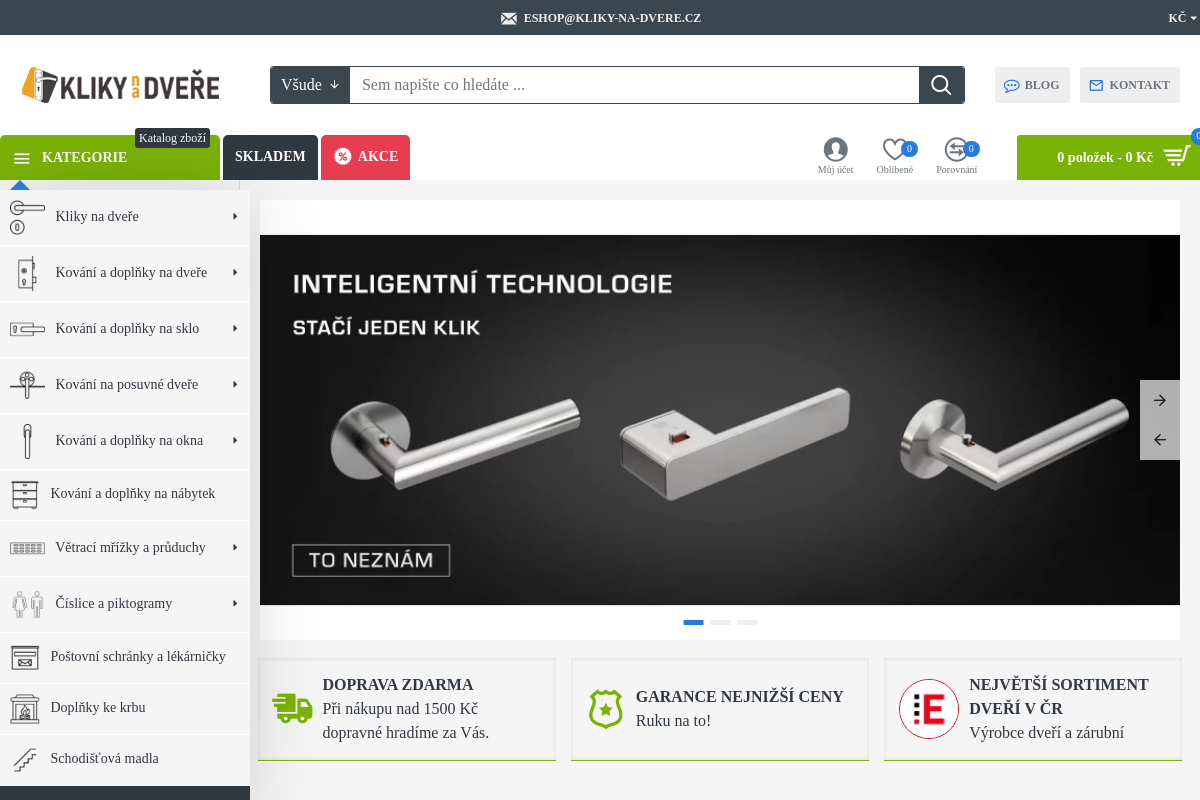Open the KČ currency dropdown
The image size is (1200, 800).
1181,18
